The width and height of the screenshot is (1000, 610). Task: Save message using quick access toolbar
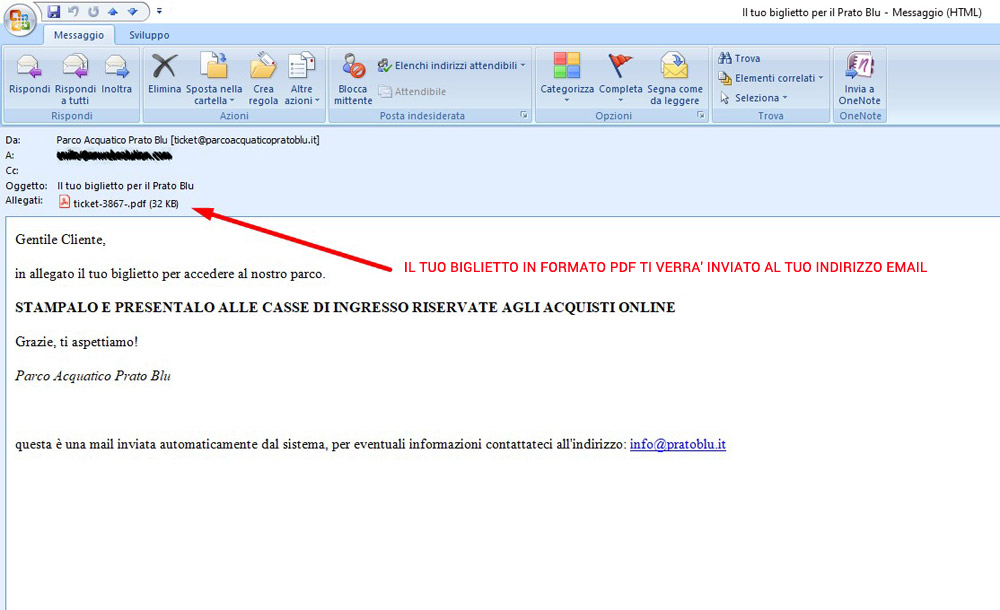point(54,11)
